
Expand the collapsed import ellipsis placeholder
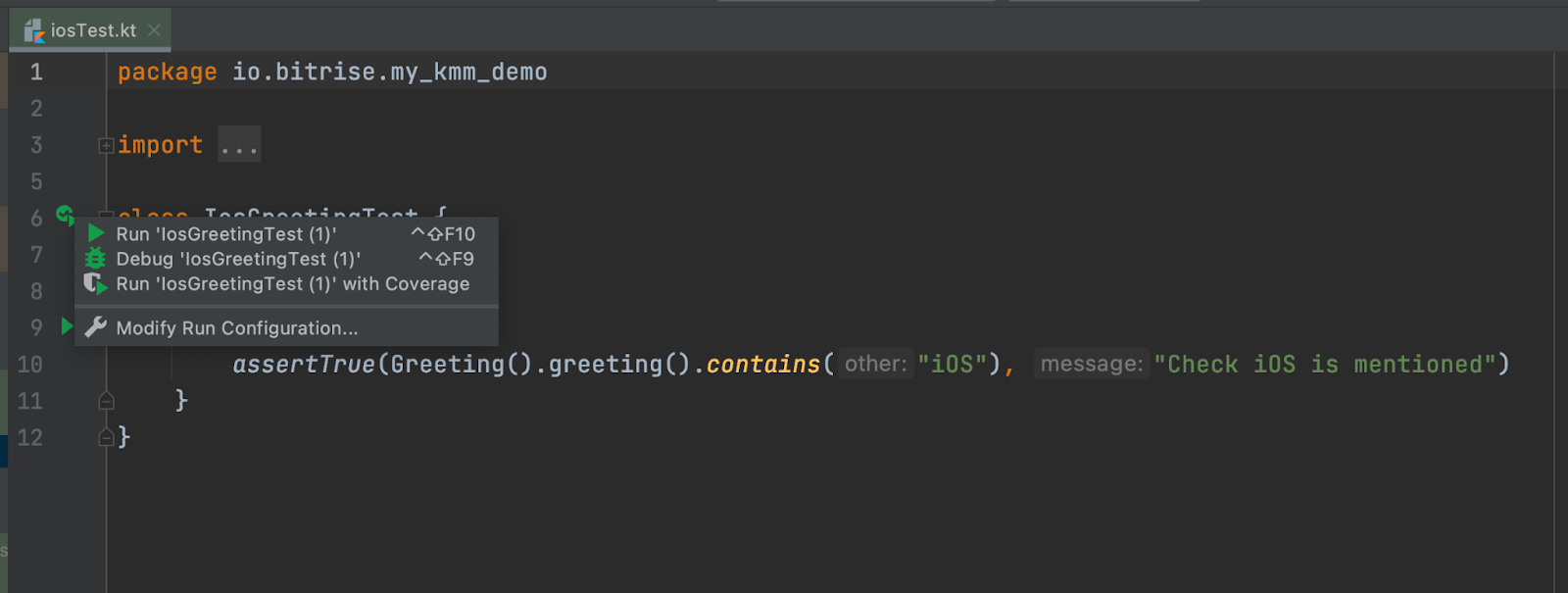239,146
